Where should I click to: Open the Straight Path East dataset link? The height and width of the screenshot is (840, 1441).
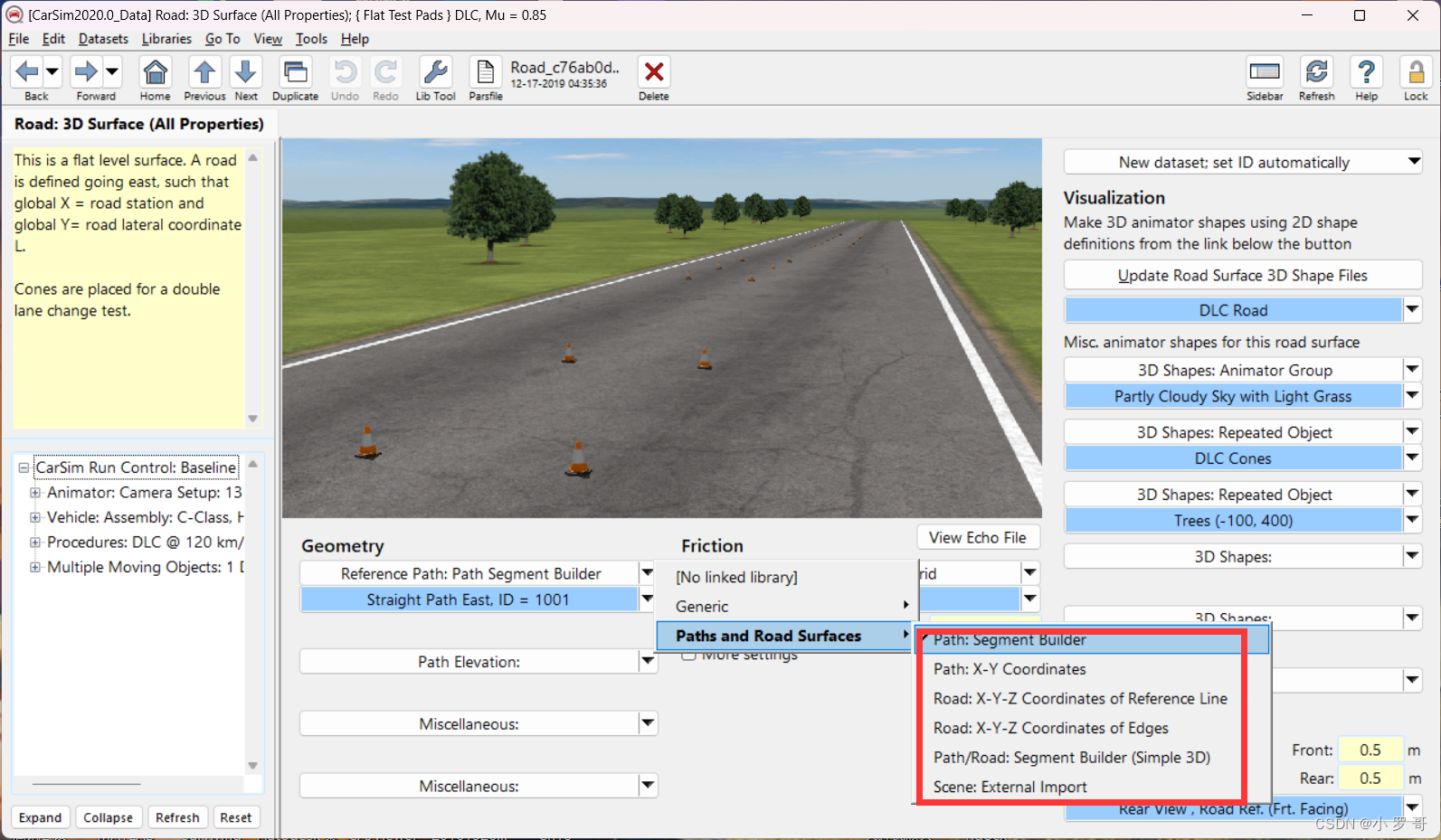pyautogui.click(x=469, y=599)
